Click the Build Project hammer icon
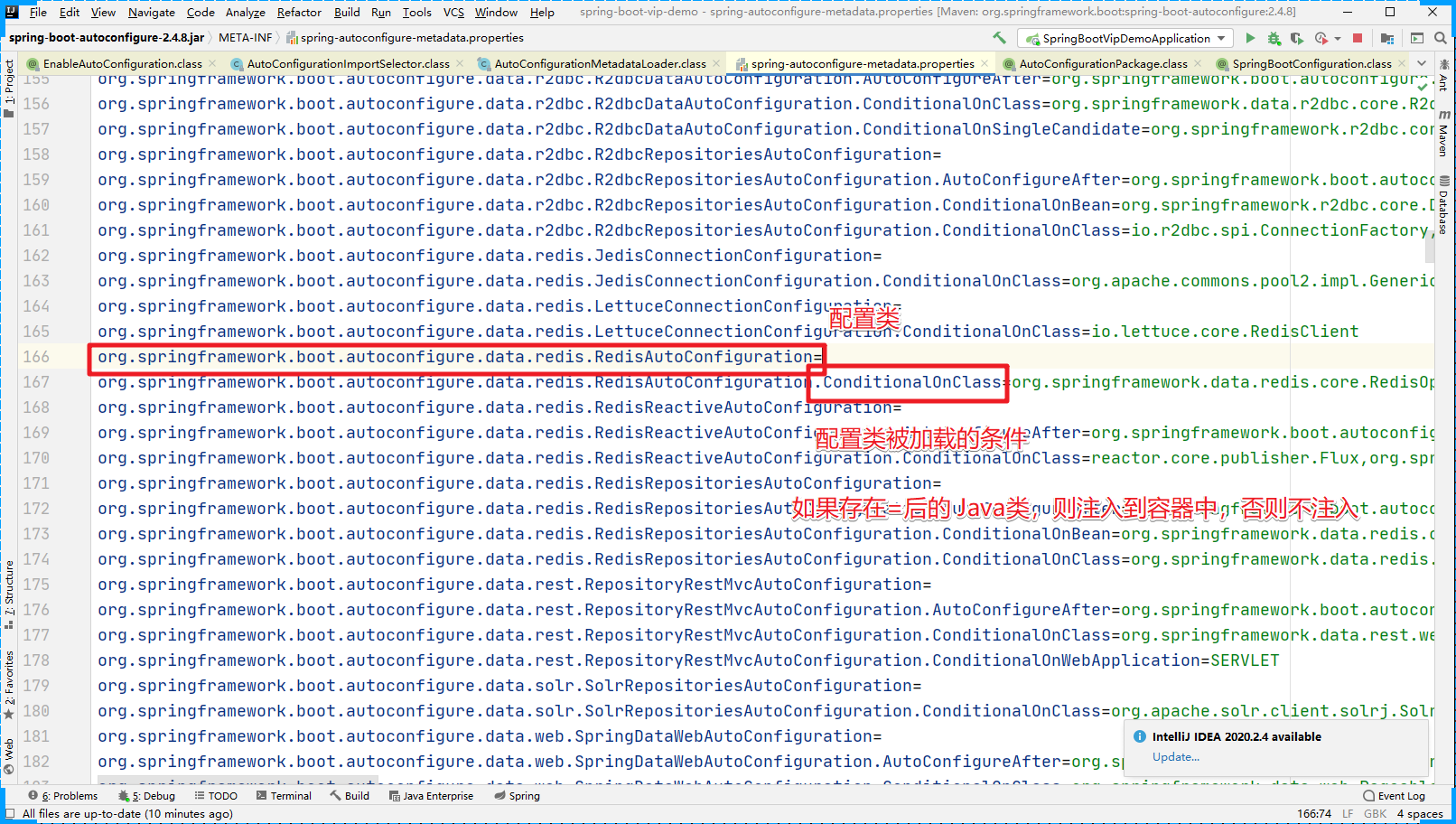The width and height of the screenshot is (1456, 824). click(999, 38)
